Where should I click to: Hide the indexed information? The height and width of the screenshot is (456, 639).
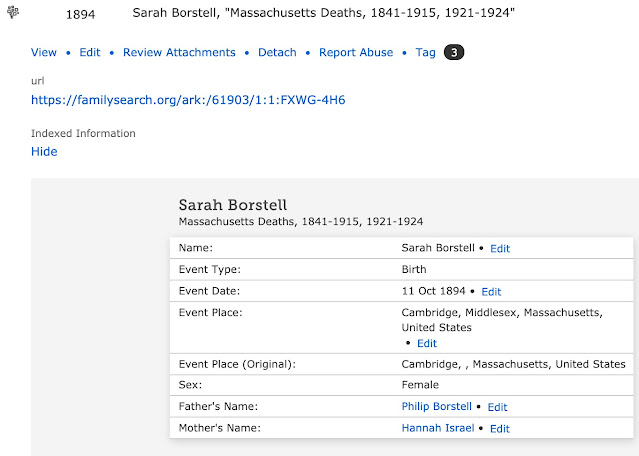tap(44, 152)
